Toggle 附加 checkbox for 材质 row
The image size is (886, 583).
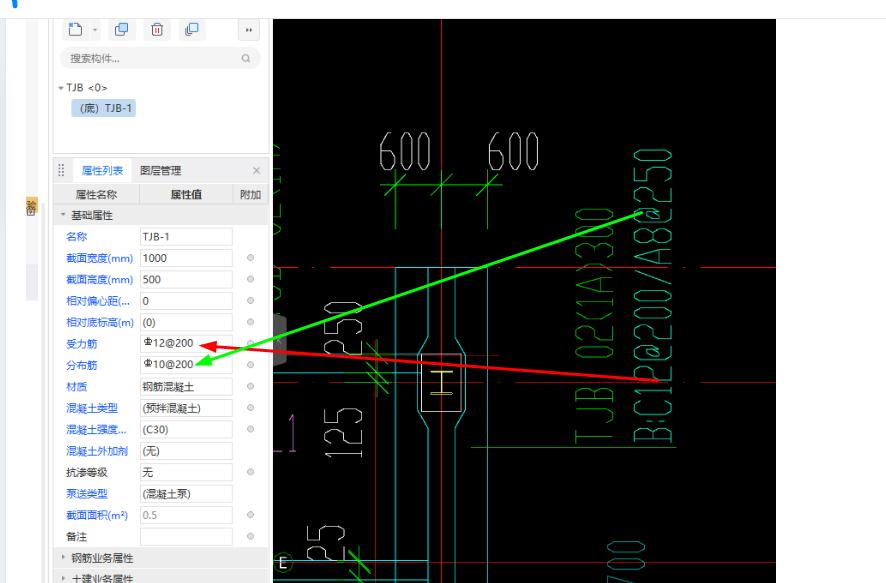[250, 386]
